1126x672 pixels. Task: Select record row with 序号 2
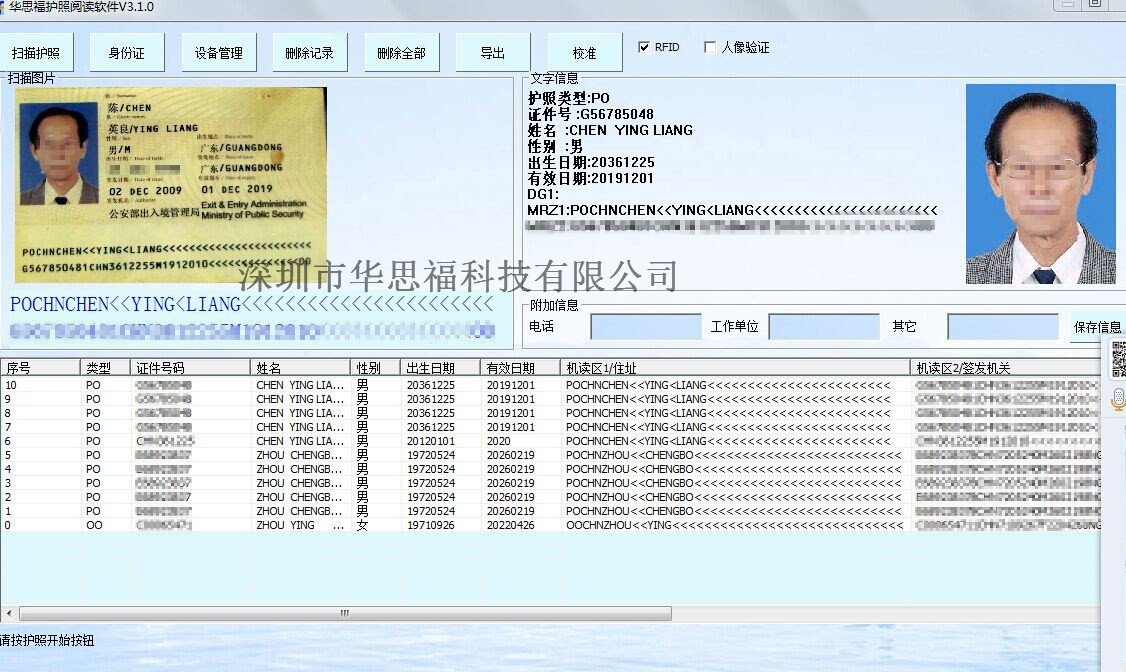(550, 497)
